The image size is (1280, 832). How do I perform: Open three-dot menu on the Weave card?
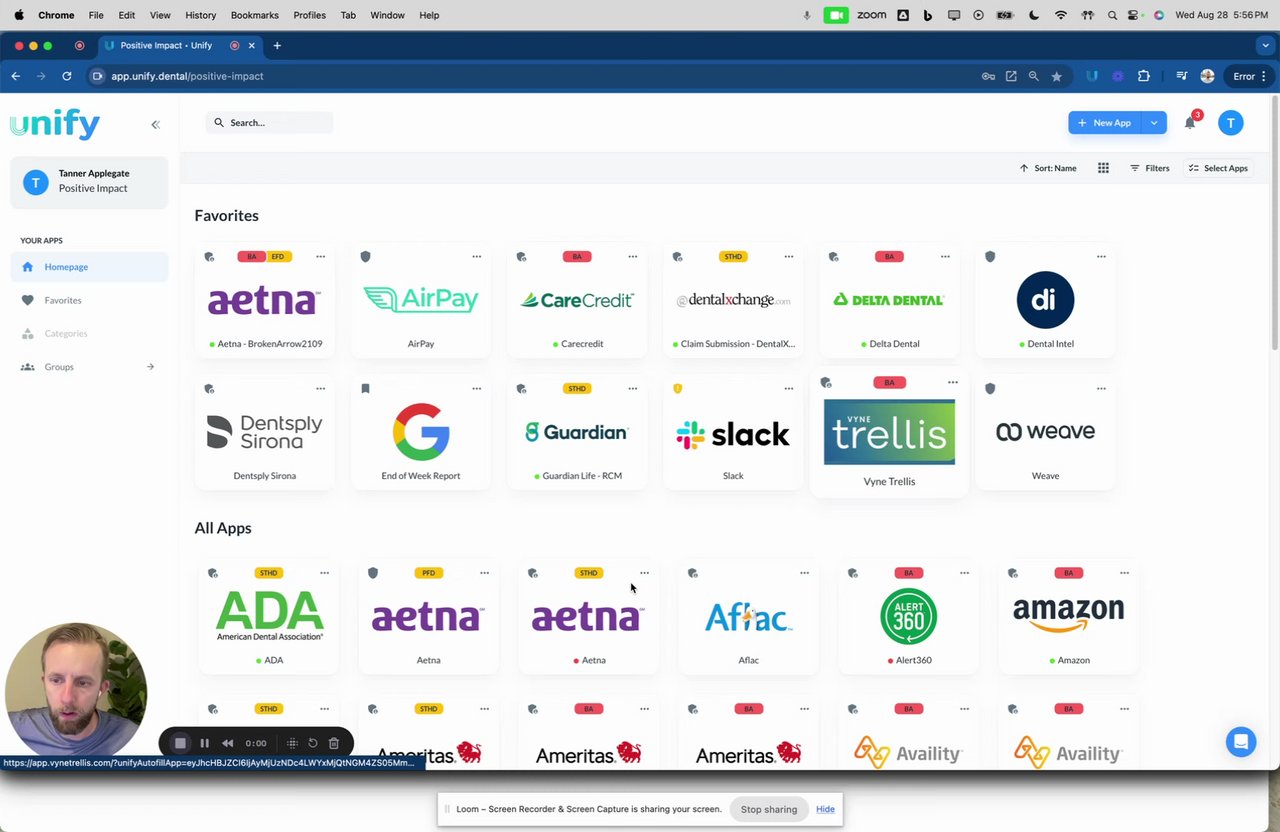(x=1100, y=389)
